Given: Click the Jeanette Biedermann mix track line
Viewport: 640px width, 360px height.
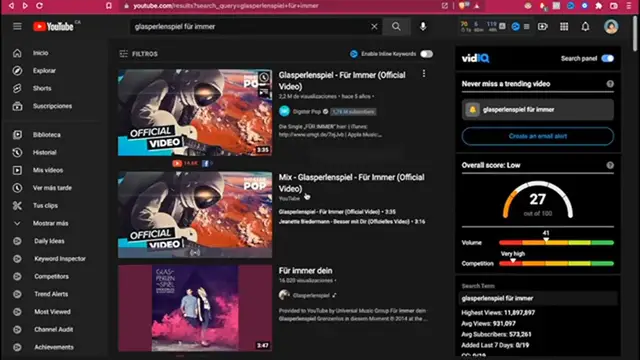Looking at the screenshot, I should tap(352, 222).
